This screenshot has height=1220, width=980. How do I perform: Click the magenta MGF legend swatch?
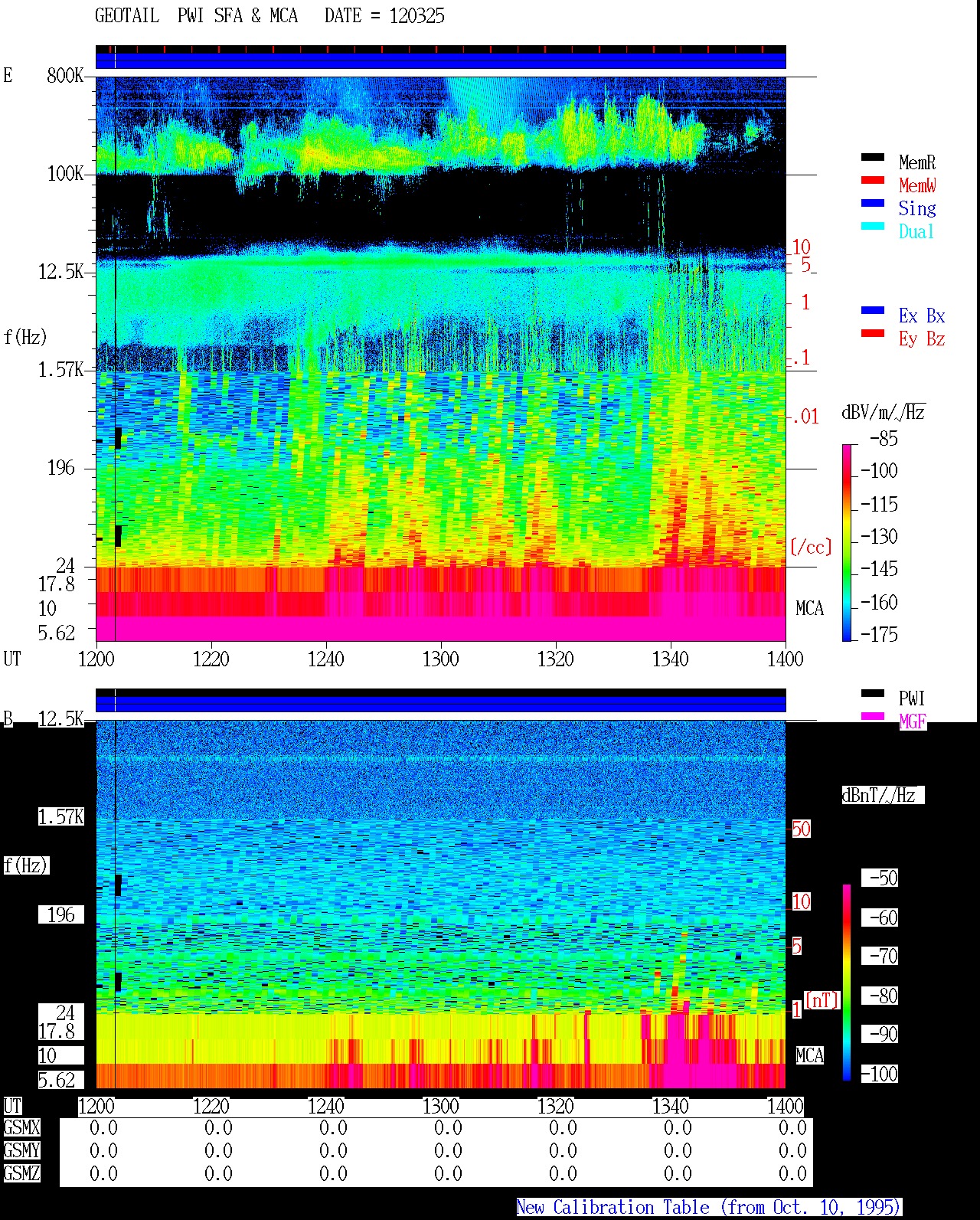873,717
